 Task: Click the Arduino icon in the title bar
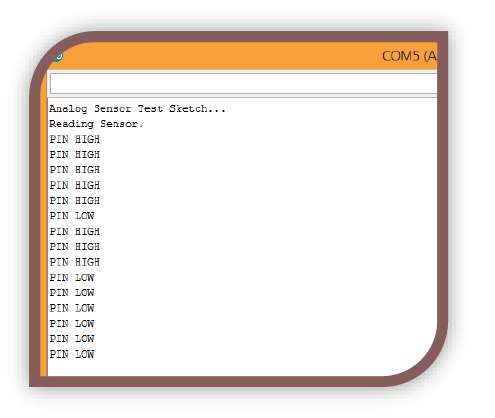click(x=58, y=57)
